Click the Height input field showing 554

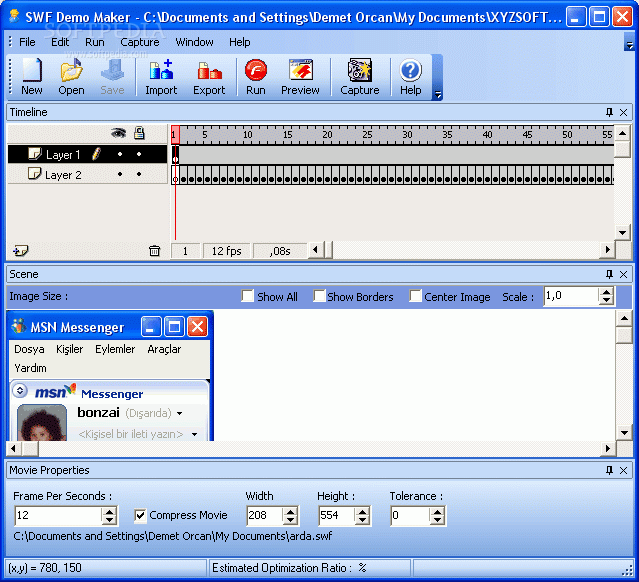337,516
